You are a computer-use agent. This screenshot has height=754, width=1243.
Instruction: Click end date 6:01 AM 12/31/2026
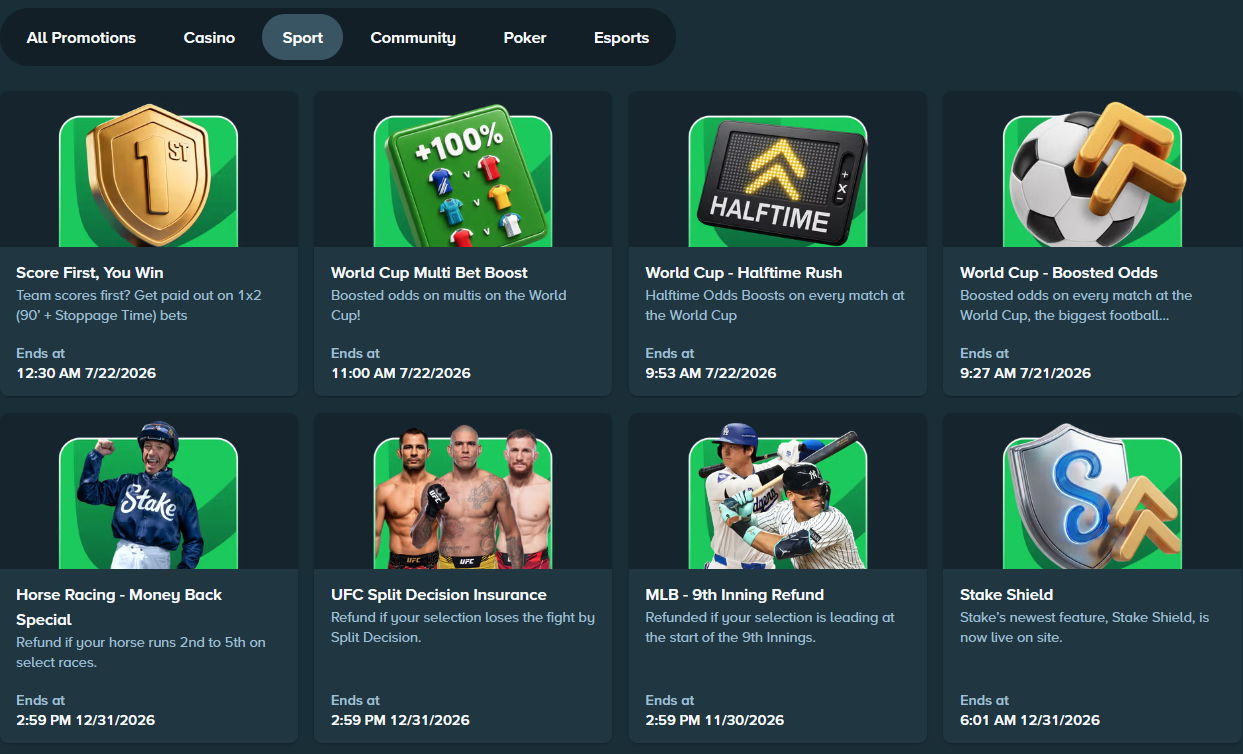(1030, 721)
